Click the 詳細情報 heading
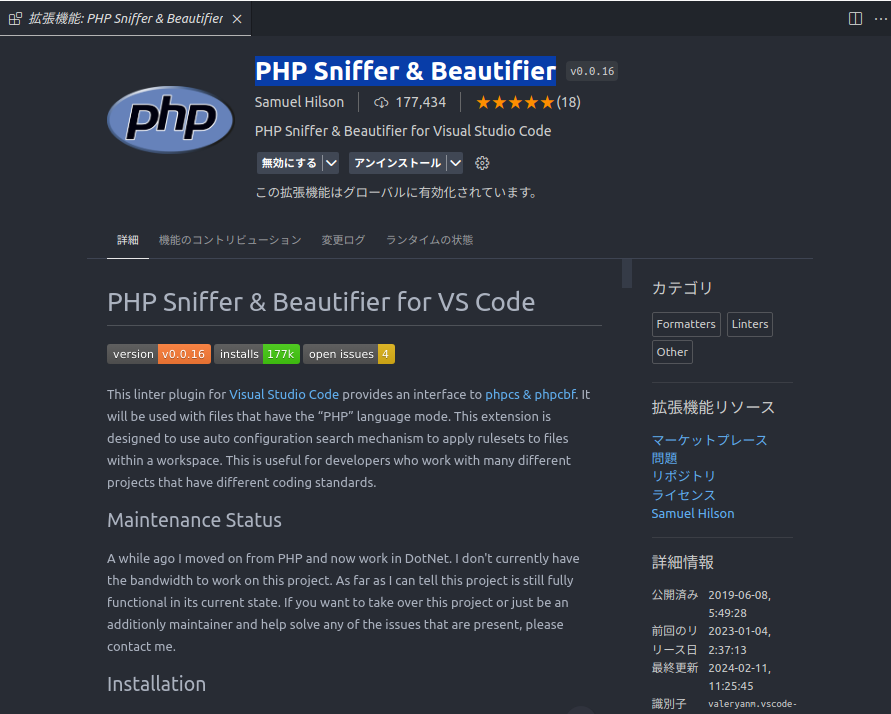The image size is (891, 714). coord(682,562)
